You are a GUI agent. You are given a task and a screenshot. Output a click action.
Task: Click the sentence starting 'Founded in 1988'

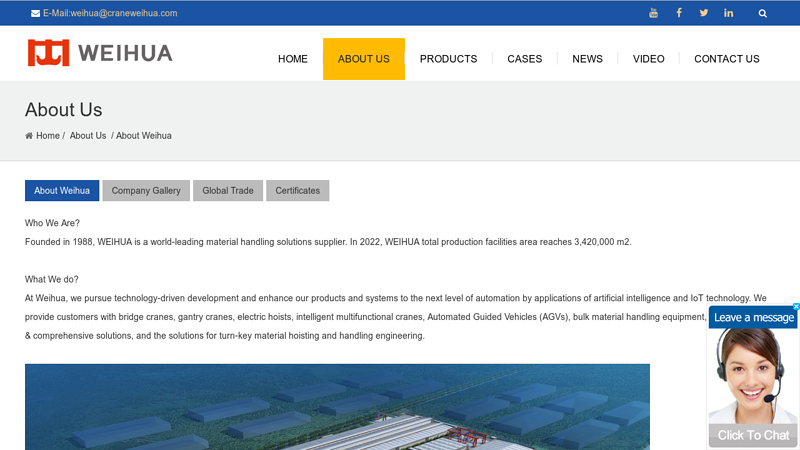[328, 242]
